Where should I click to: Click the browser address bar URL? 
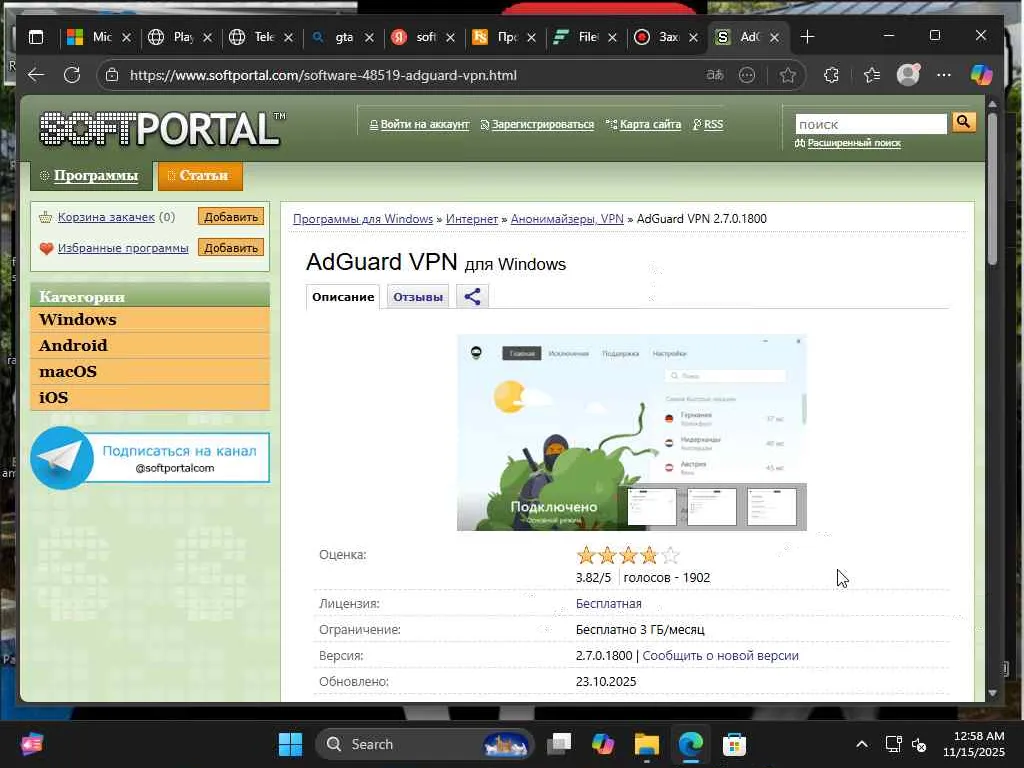[323, 75]
